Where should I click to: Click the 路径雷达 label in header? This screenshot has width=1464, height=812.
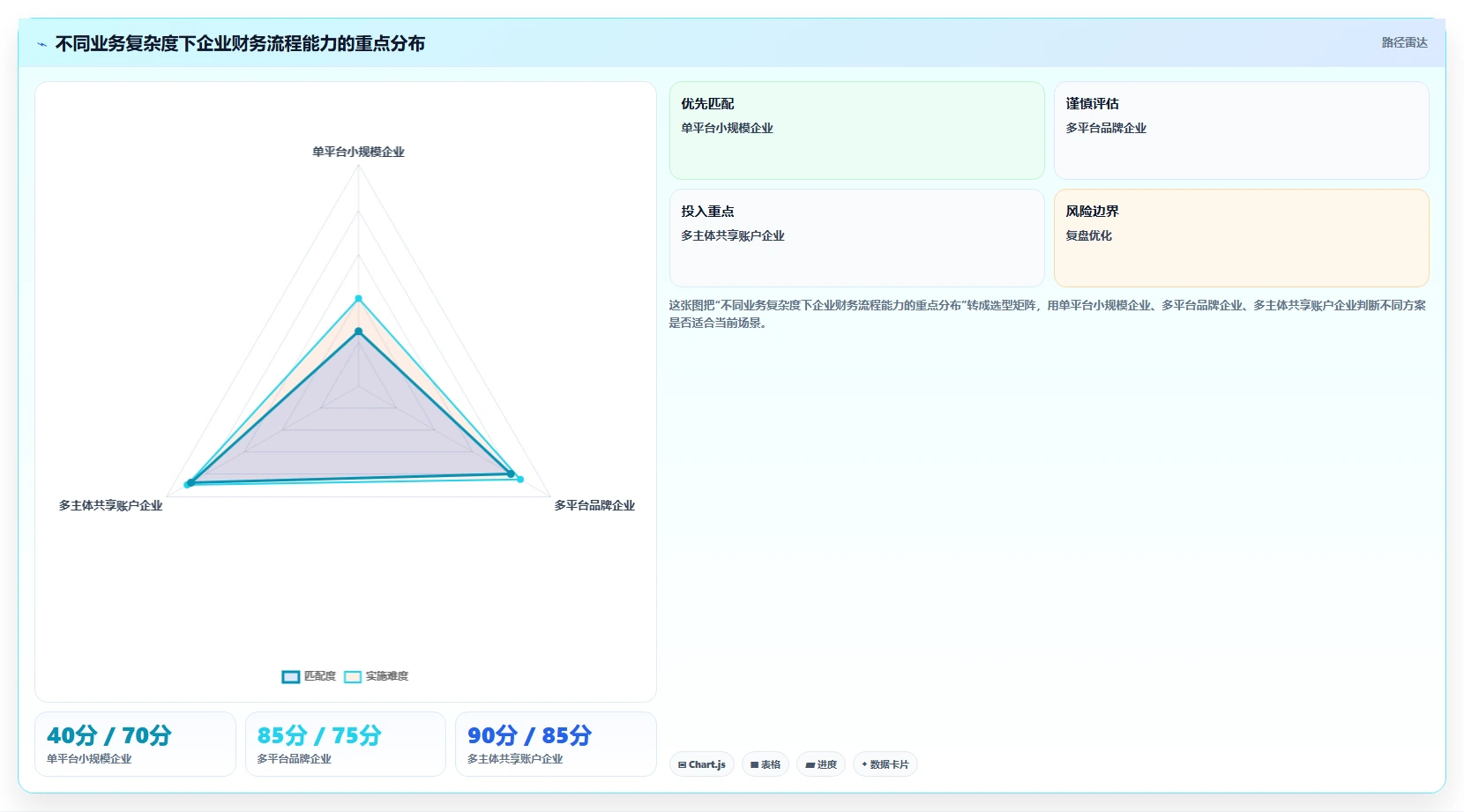coord(1404,42)
